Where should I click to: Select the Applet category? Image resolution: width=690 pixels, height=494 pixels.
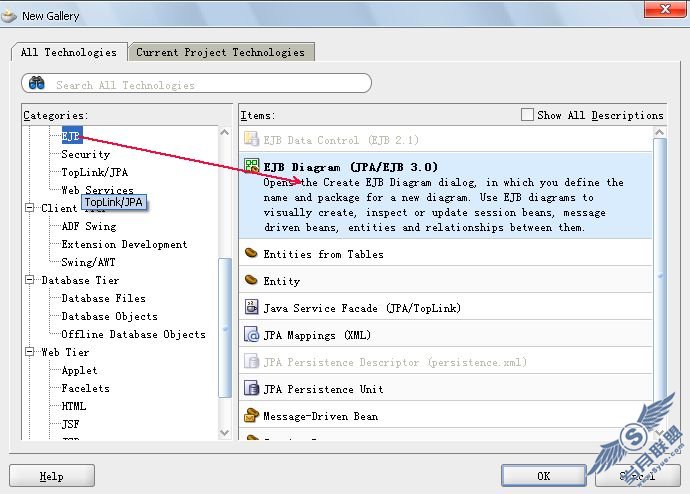coord(79,370)
